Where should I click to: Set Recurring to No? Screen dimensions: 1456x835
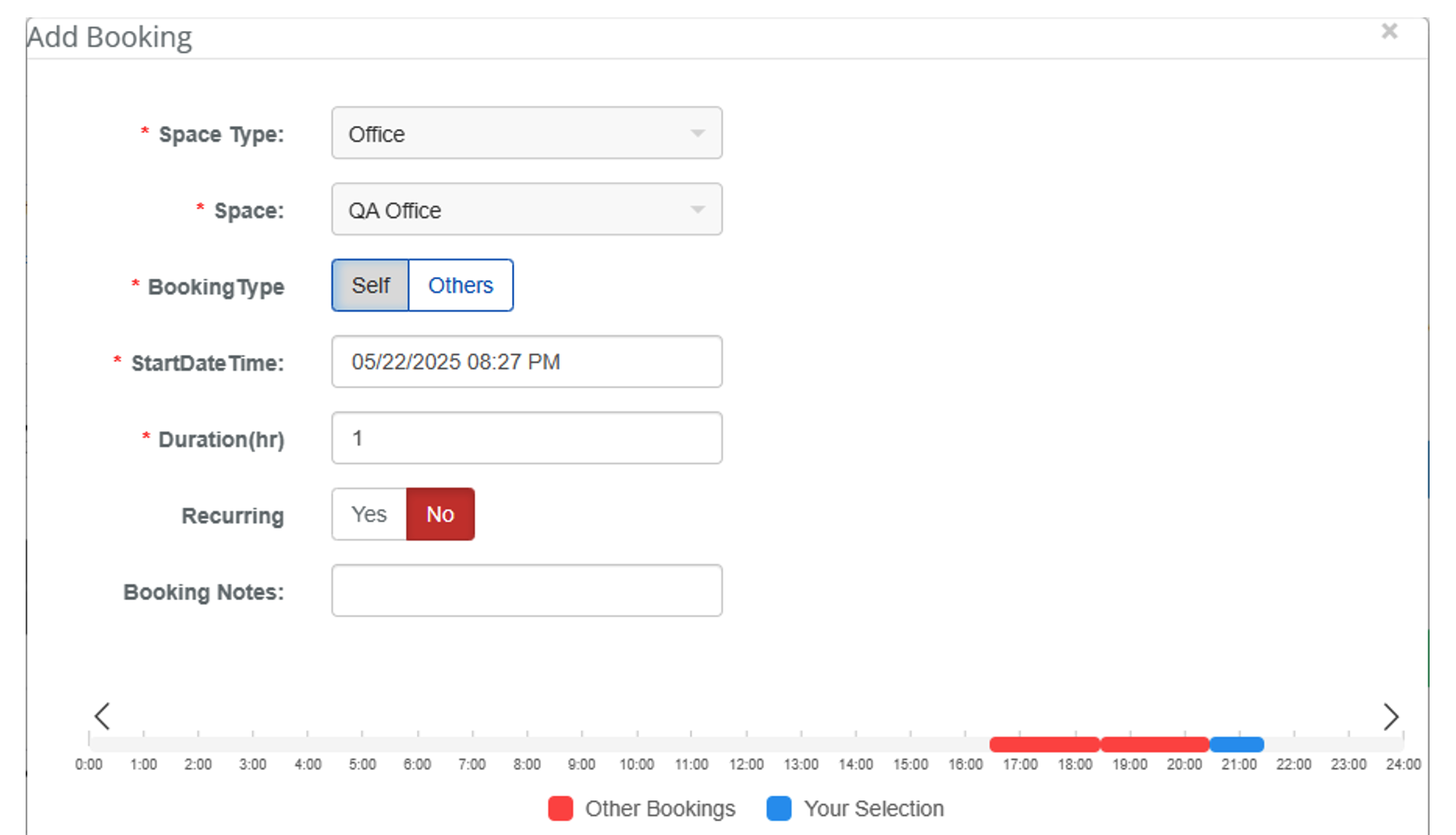440,514
